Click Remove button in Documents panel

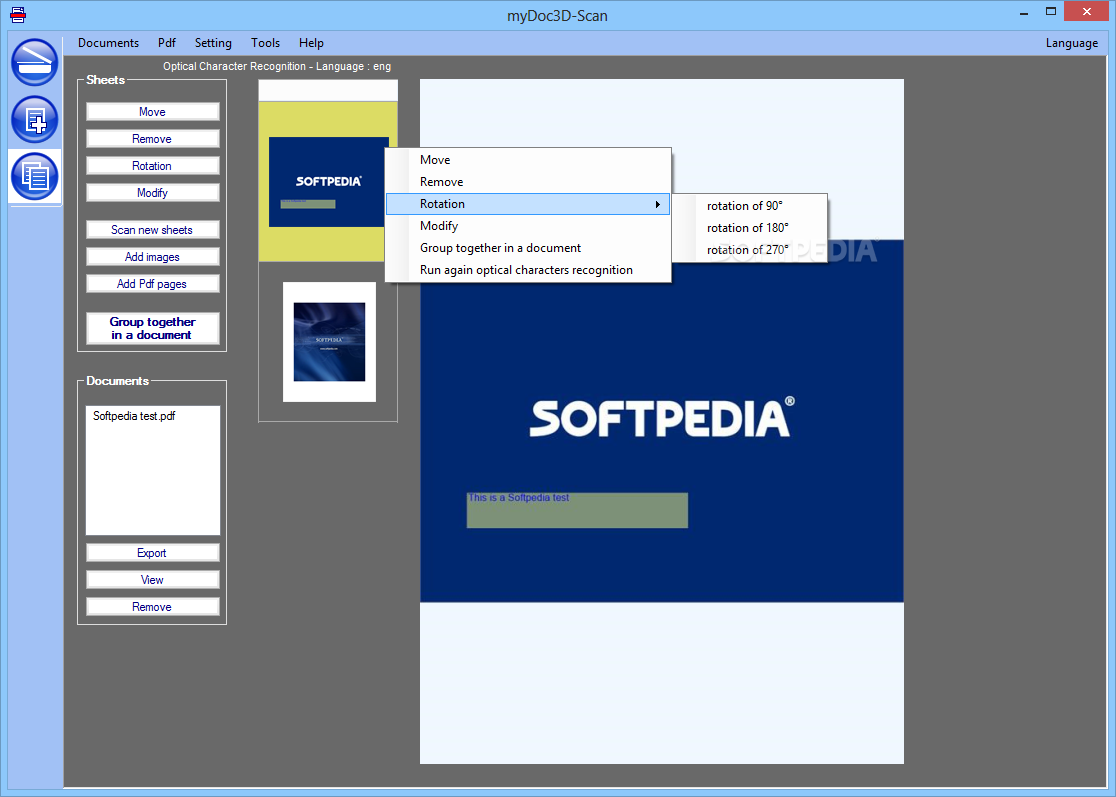(x=152, y=607)
